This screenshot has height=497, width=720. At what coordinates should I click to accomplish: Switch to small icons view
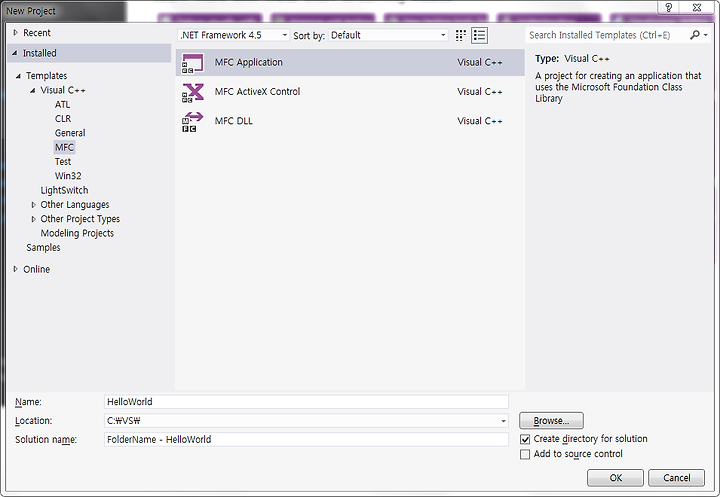(x=461, y=35)
